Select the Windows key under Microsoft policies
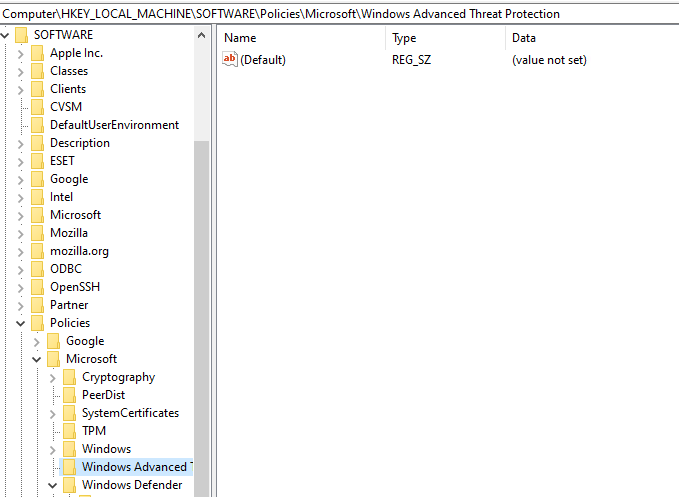679x497 pixels. click(107, 449)
